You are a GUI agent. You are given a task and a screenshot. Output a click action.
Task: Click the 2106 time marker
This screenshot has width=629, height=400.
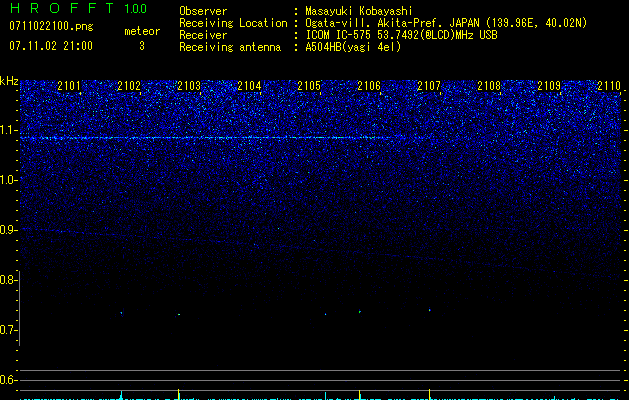point(369,86)
